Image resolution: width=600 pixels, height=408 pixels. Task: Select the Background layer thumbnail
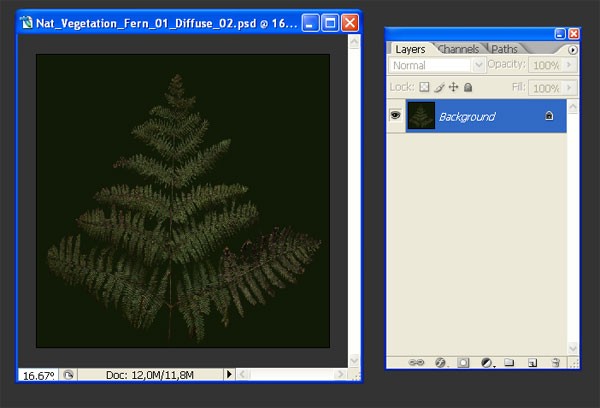(421, 115)
